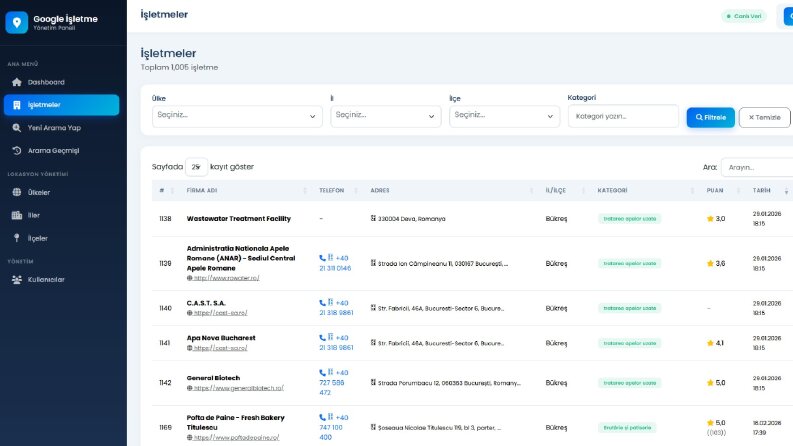
Task: Open Kullanıcılar menu item
Action: pyautogui.click(x=62, y=280)
